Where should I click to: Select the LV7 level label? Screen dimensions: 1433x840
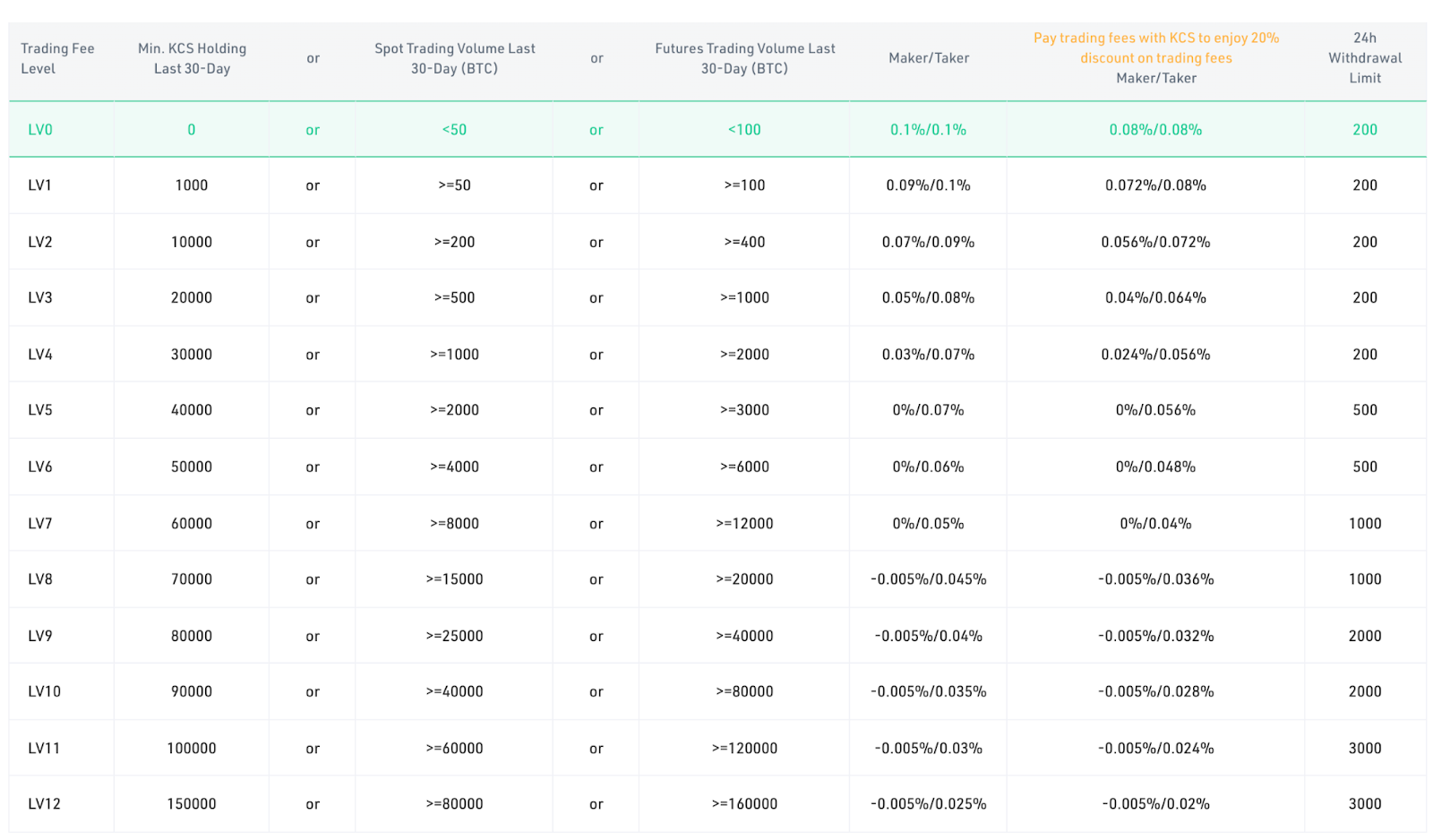pos(40,524)
